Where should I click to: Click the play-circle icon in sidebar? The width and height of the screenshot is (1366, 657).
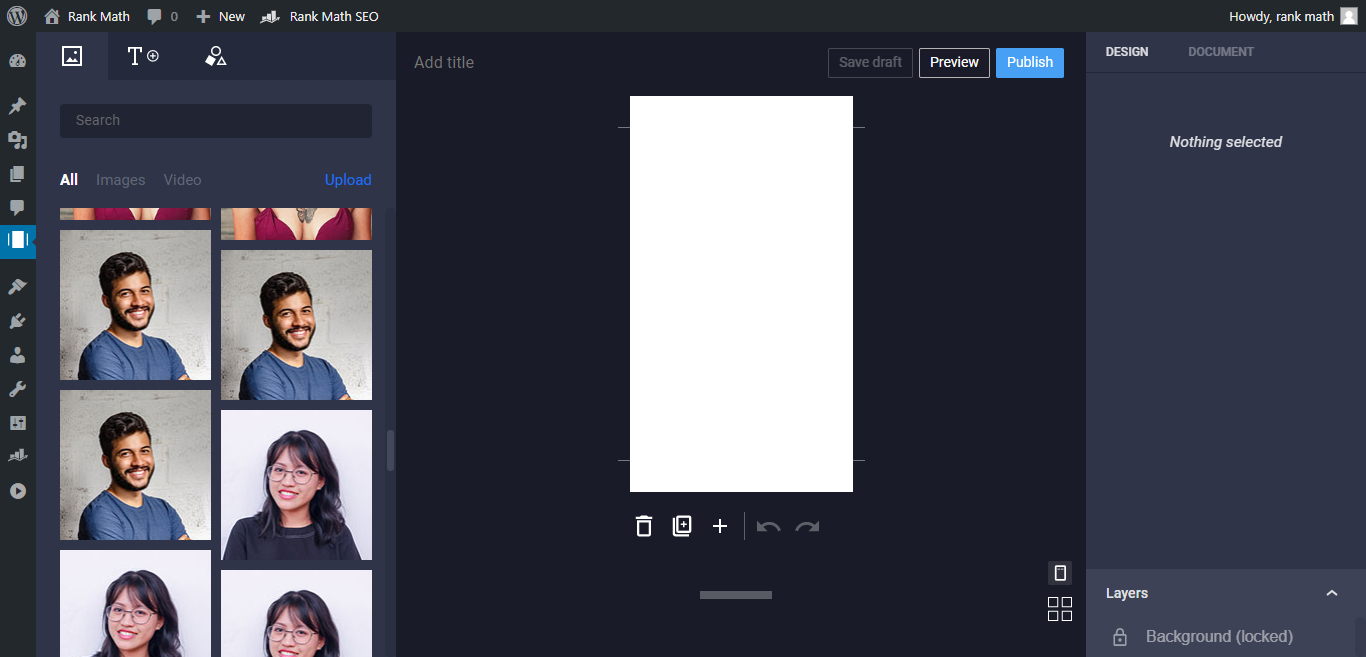point(17,491)
